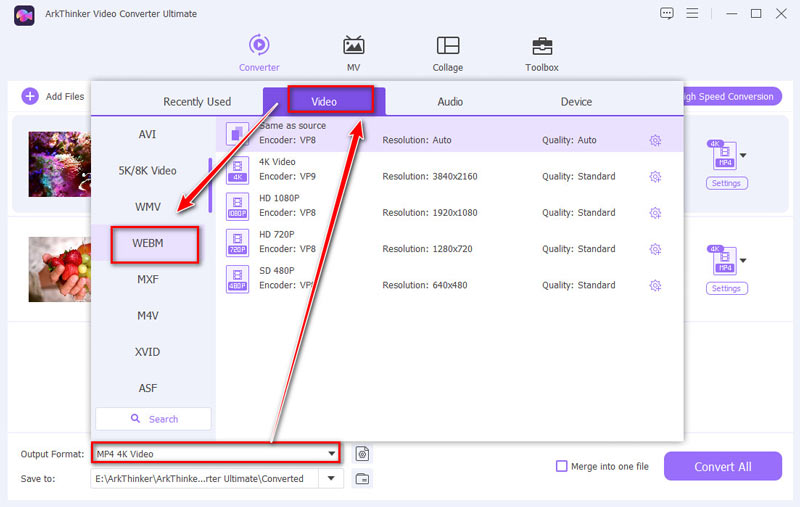Switch to the Recently Used tab
Viewport: 800px width, 507px height.
point(197,102)
